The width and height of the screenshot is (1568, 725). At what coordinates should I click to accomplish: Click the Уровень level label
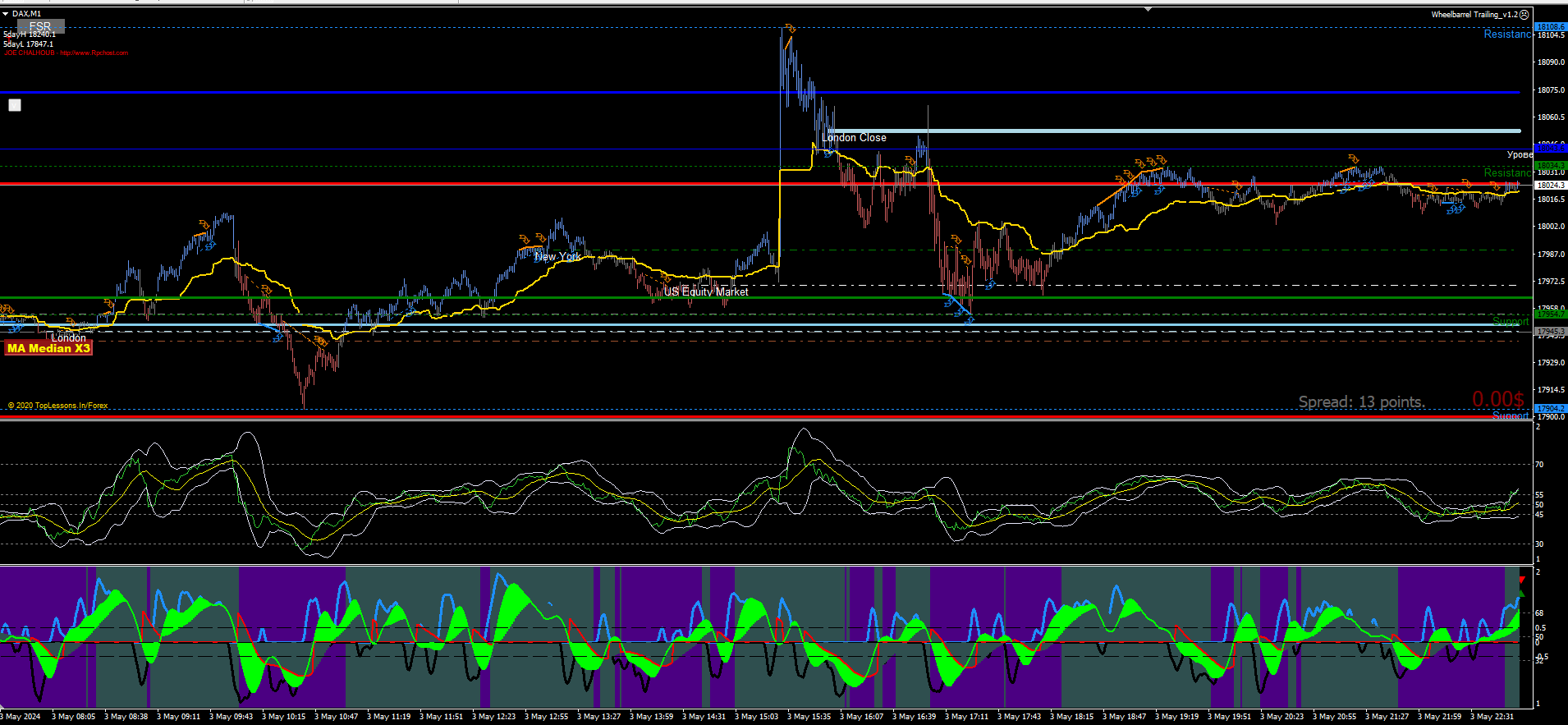tap(1520, 154)
